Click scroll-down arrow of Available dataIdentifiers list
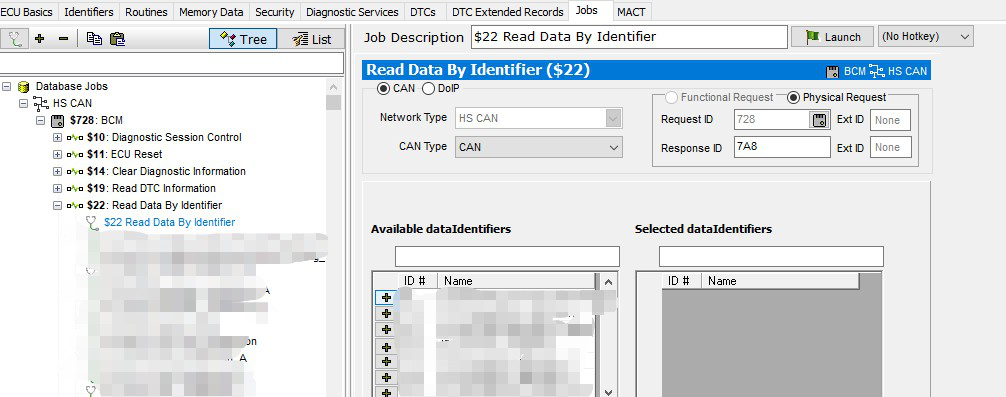Viewport: 1006px width, 397px height. (608, 392)
